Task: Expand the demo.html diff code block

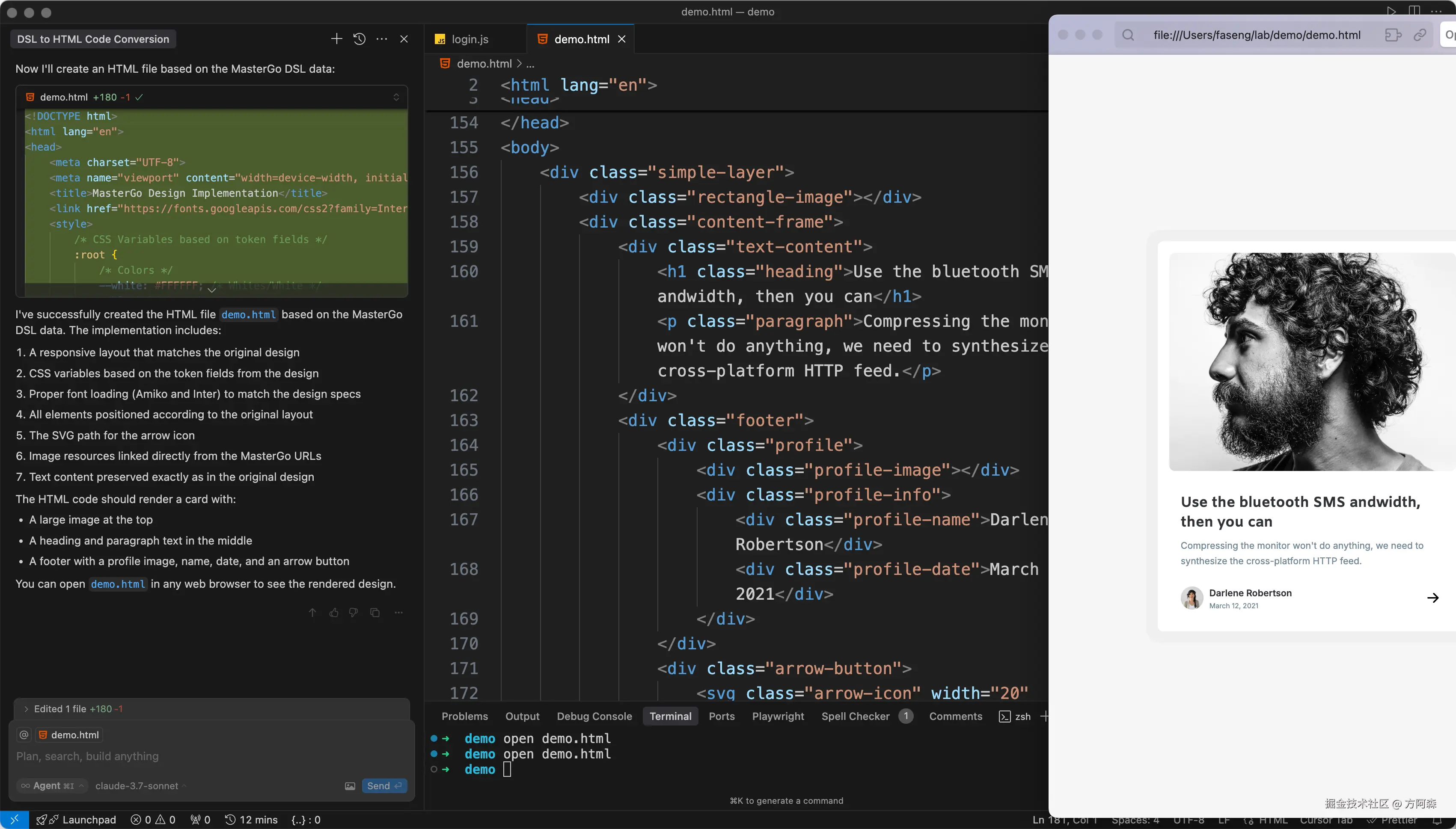Action: (211, 290)
